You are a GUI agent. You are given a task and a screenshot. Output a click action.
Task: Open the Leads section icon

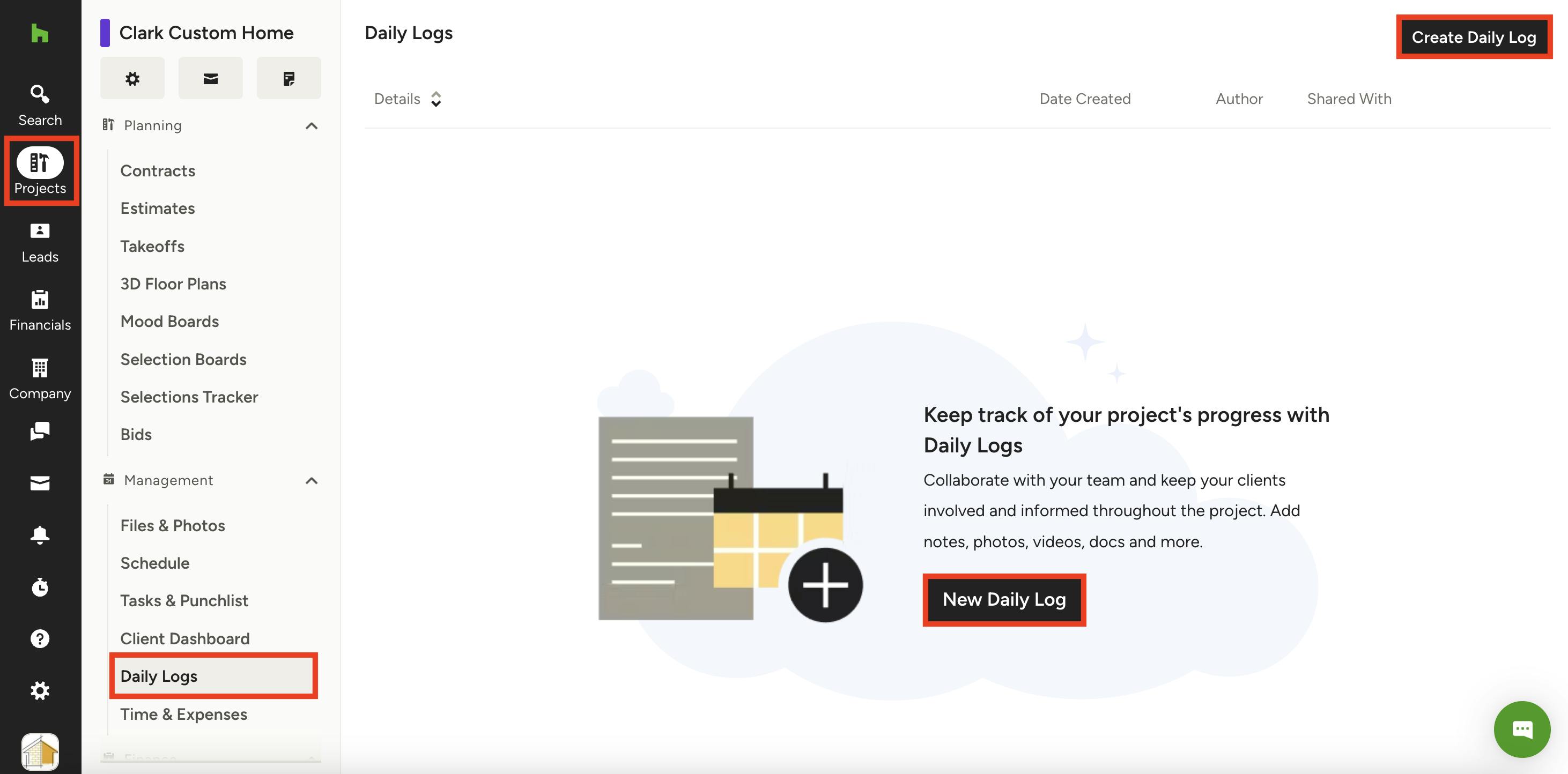click(x=40, y=242)
